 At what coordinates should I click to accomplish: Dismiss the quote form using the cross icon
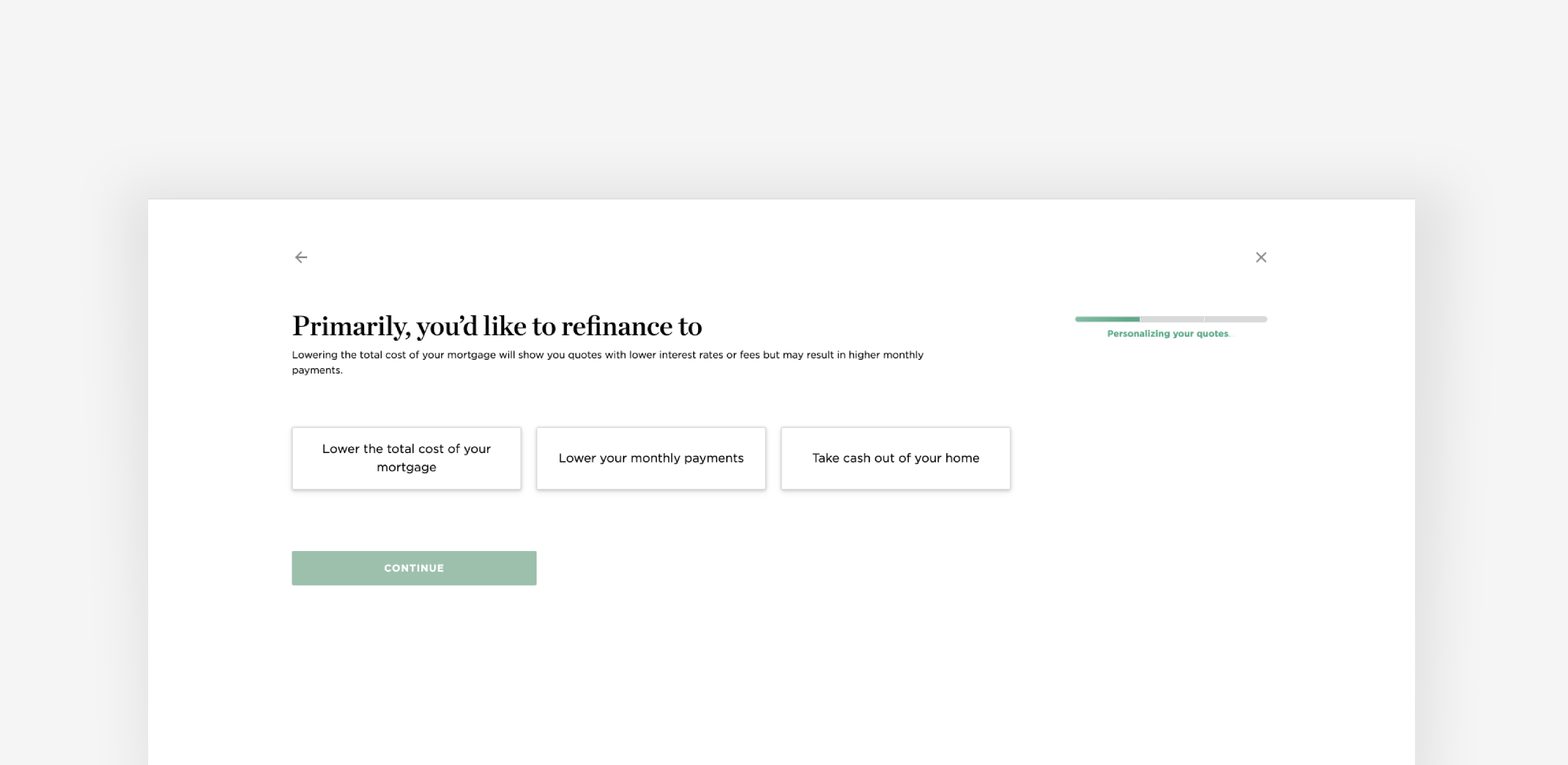tap(1261, 258)
